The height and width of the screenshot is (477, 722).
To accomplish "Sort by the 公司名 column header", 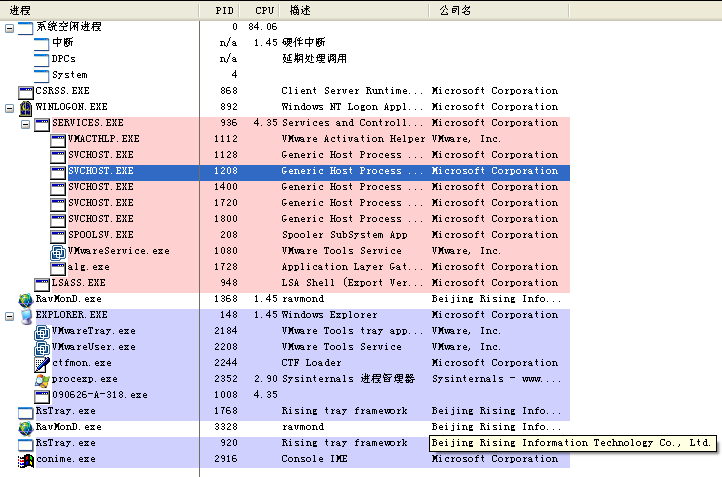I will coord(499,10).
